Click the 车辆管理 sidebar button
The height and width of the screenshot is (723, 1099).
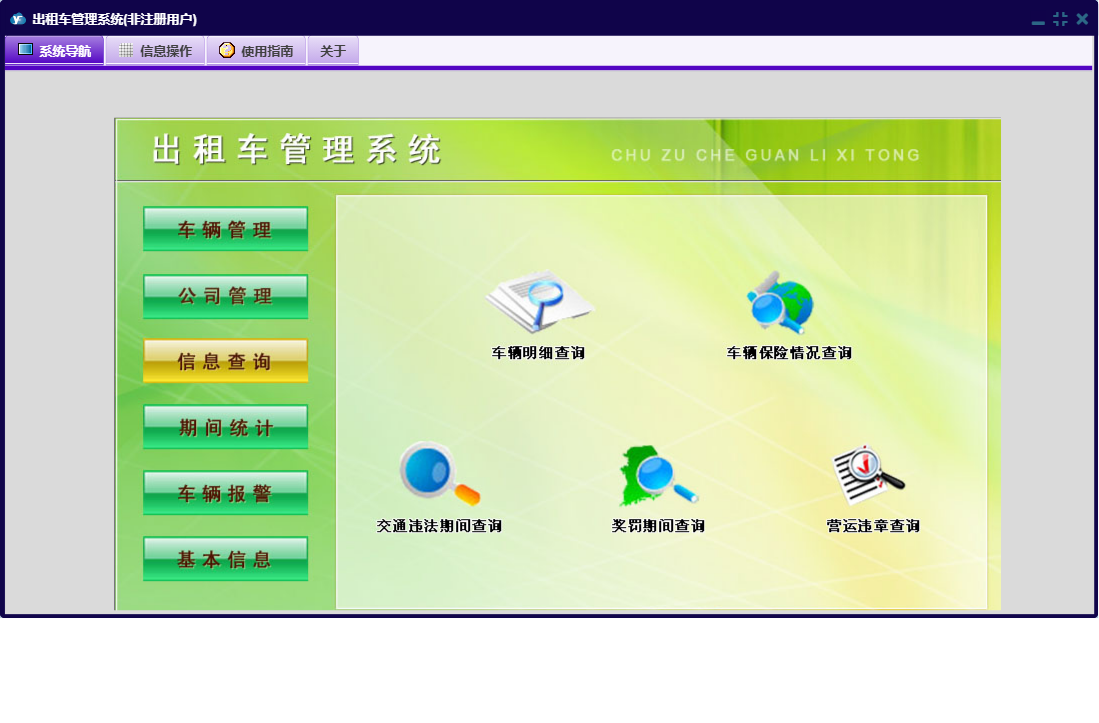(225, 228)
